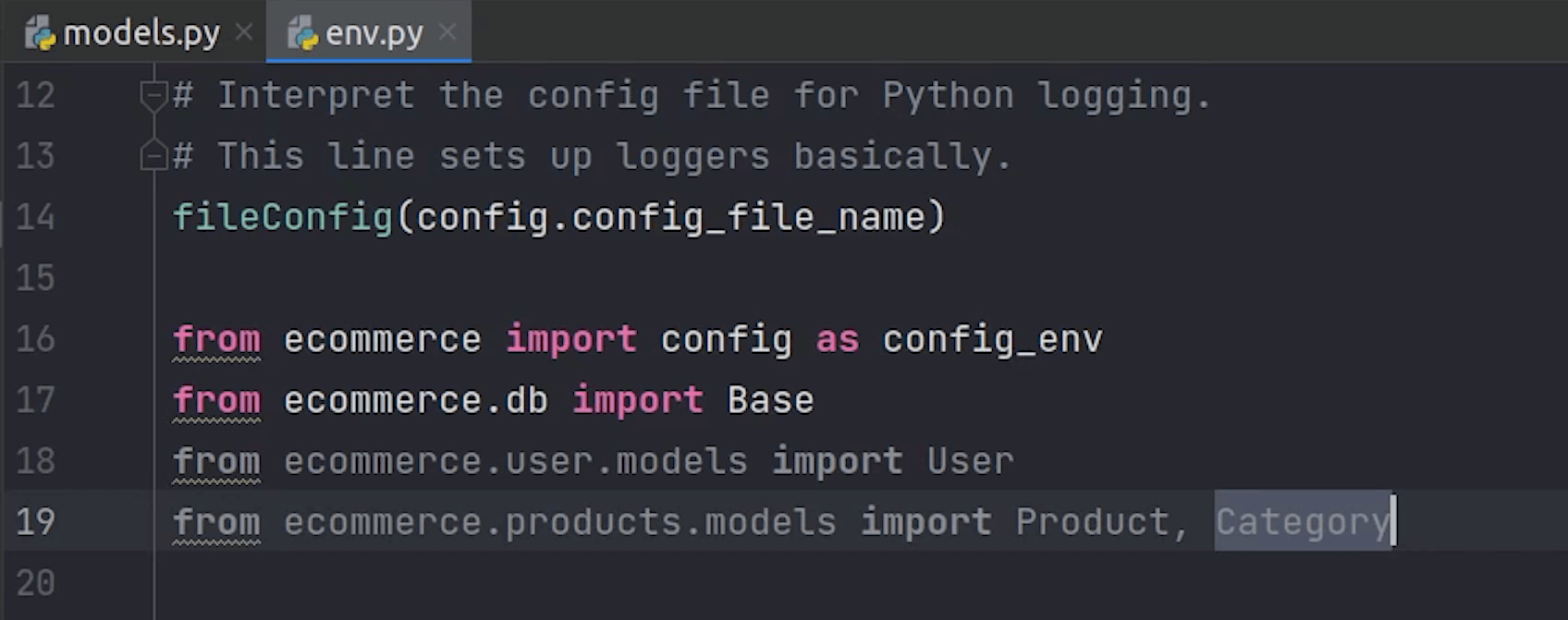Click the underlined 'from' keyword on line 16
This screenshot has width=1568, height=620.
(216, 339)
